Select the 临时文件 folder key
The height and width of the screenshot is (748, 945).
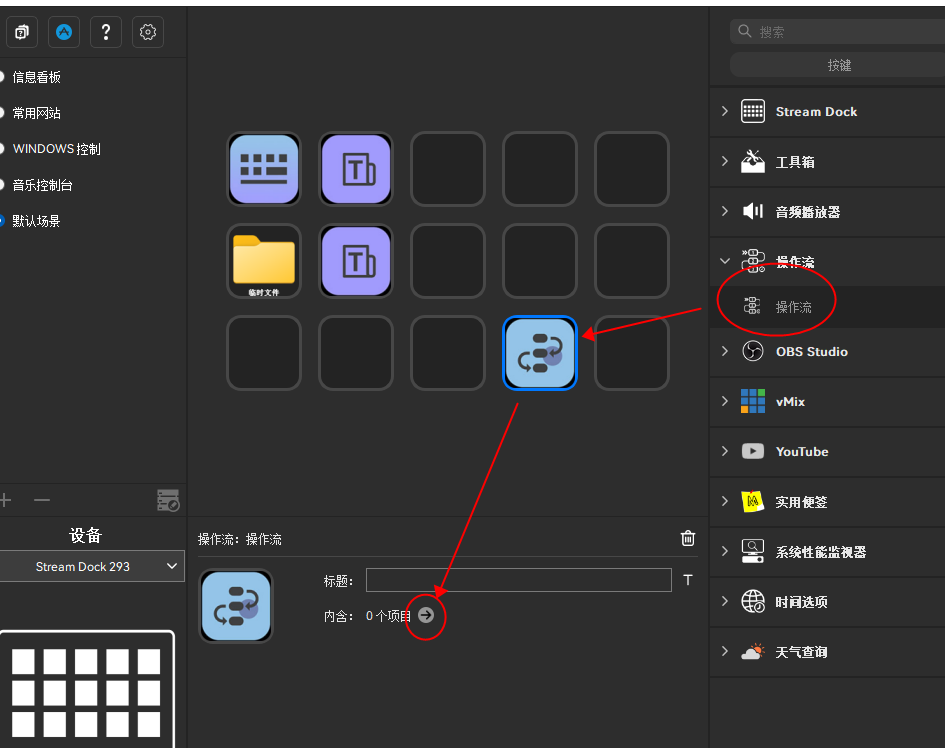point(264,261)
